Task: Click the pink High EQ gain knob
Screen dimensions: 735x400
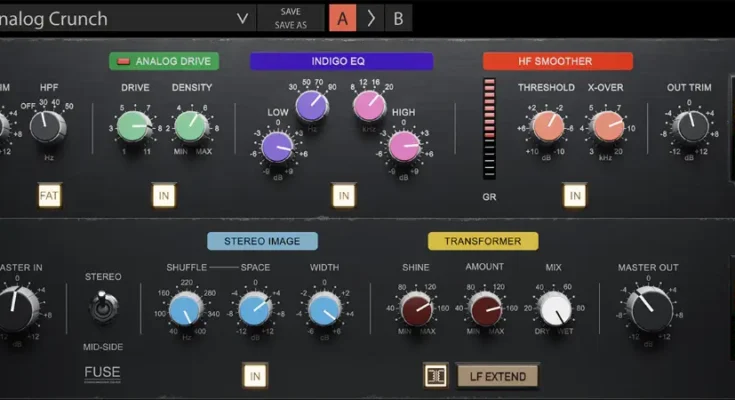Action: coord(405,147)
